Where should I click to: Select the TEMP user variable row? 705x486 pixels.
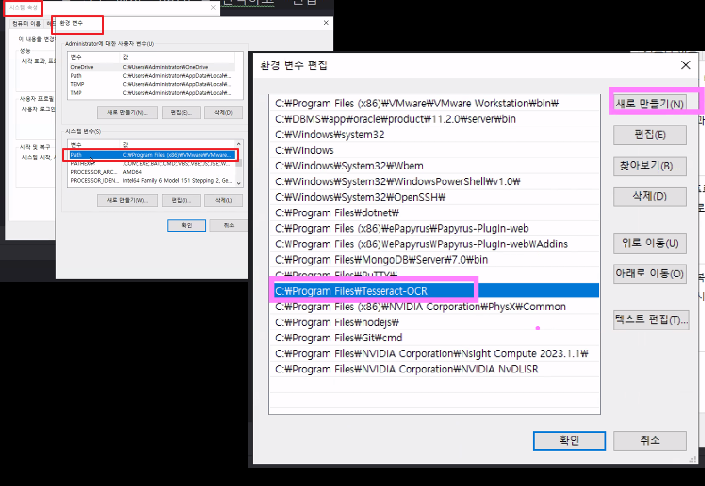pyautogui.click(x=152, y=84)
